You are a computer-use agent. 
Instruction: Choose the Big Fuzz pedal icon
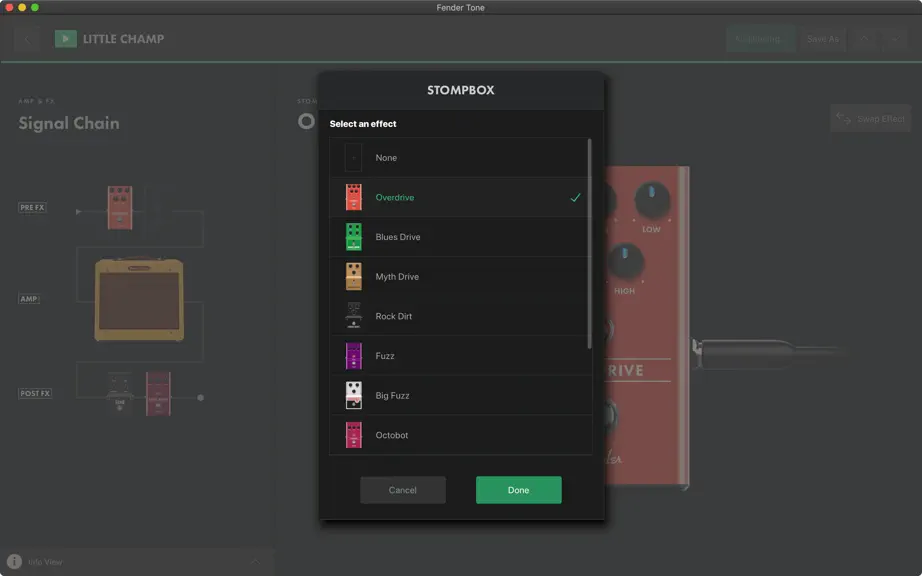pyautogui.click(x=353, y=395)
